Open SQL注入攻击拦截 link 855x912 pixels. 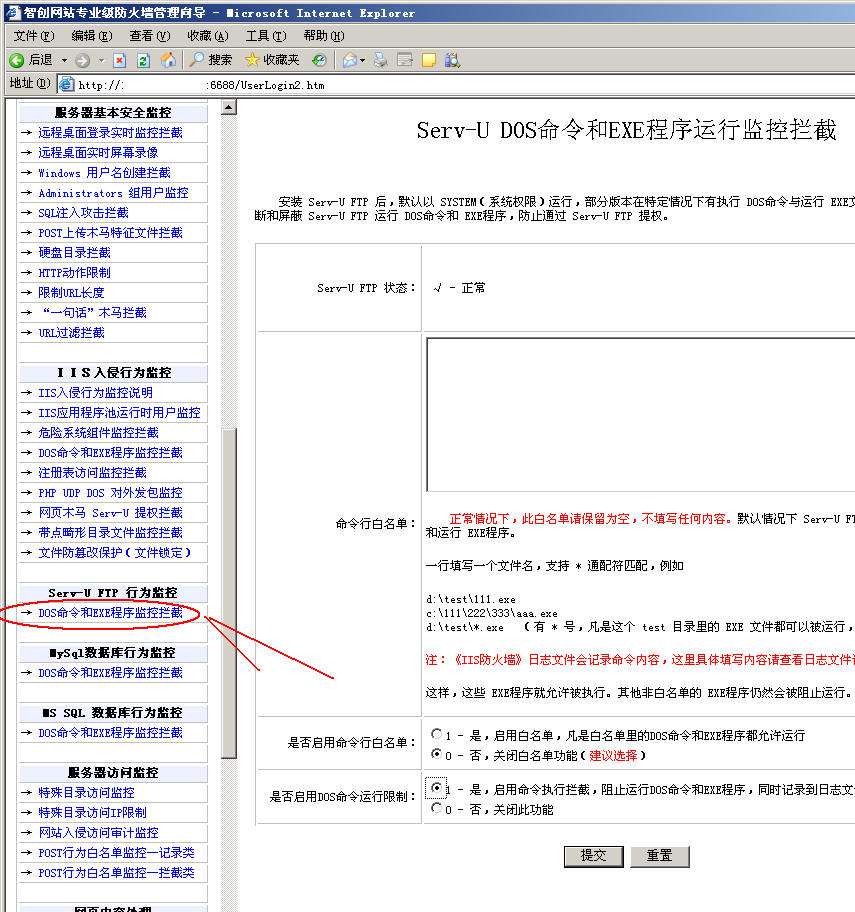tap(83, 213)
